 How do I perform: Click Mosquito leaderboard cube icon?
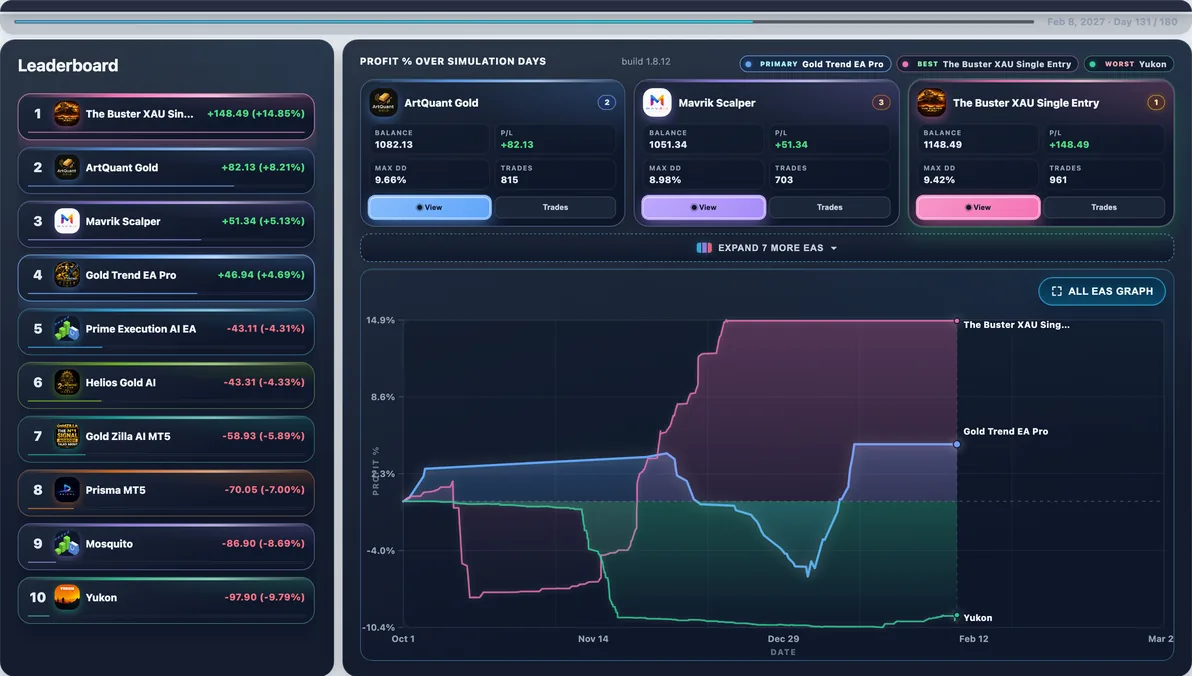[x=67, y=544]
